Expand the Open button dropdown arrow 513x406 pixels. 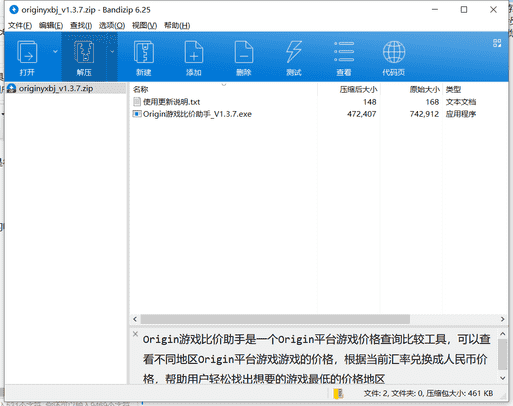point(55,51)
